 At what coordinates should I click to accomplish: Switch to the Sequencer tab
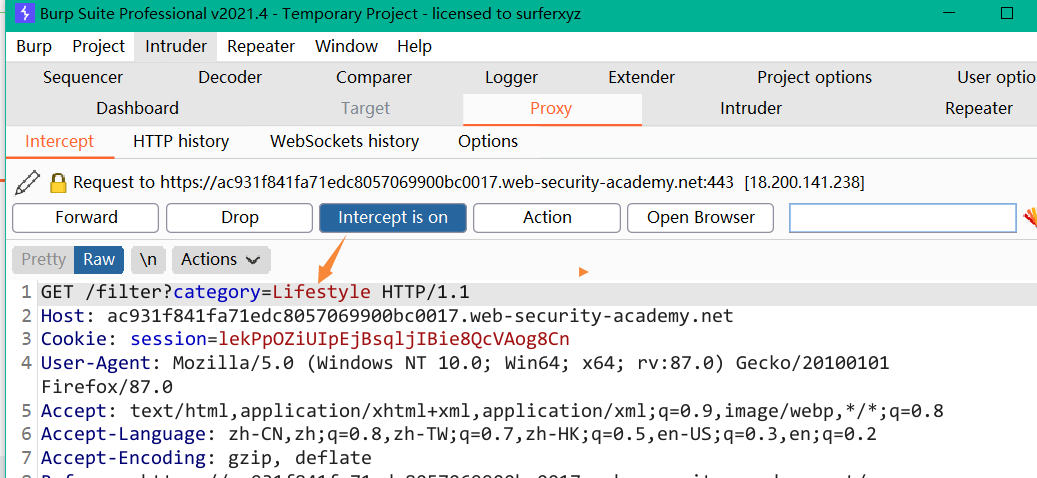(x=83, y=77)
